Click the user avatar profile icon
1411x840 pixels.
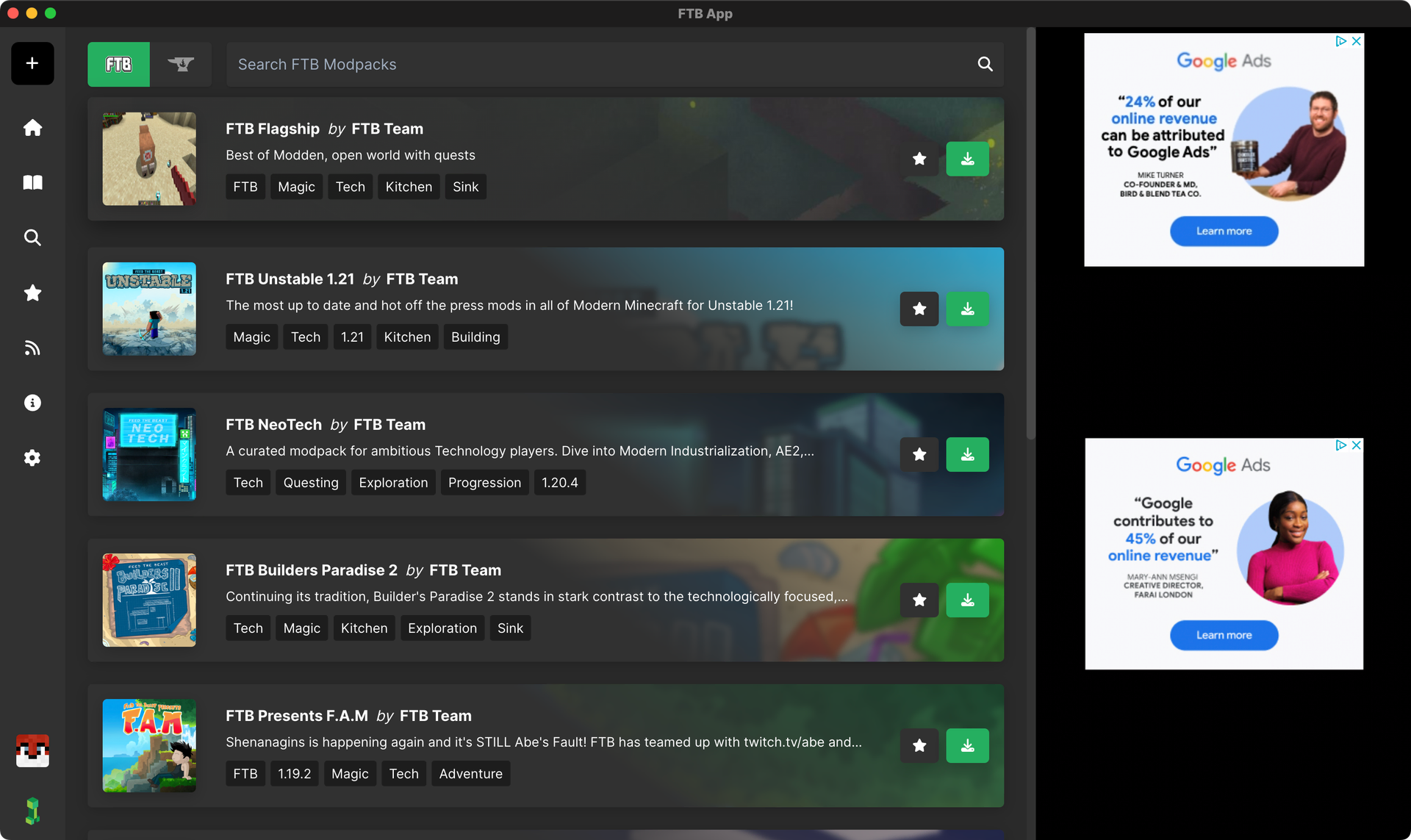[x=32, y=751]
